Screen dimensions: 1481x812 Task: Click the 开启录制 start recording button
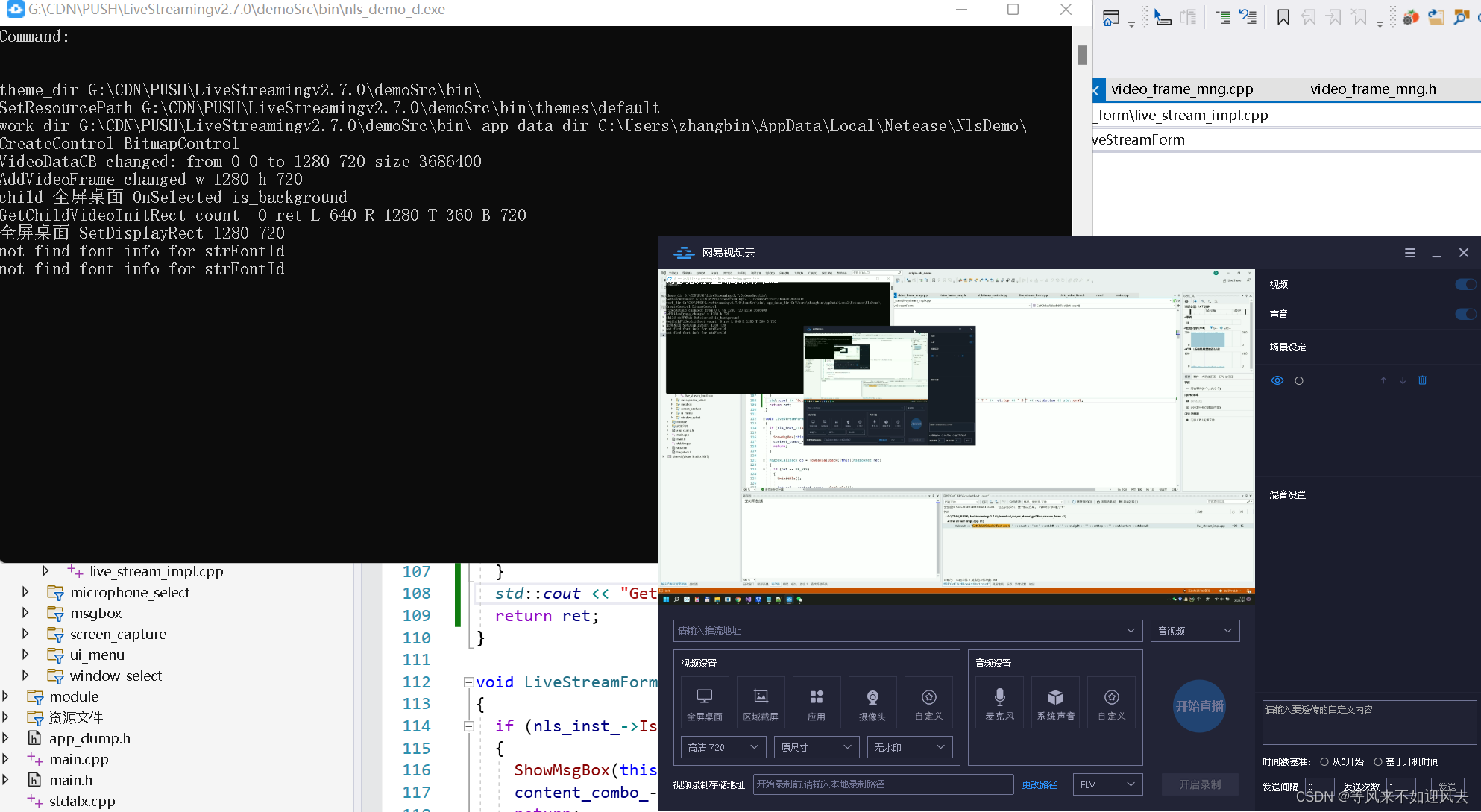[x=1200, y=784]
